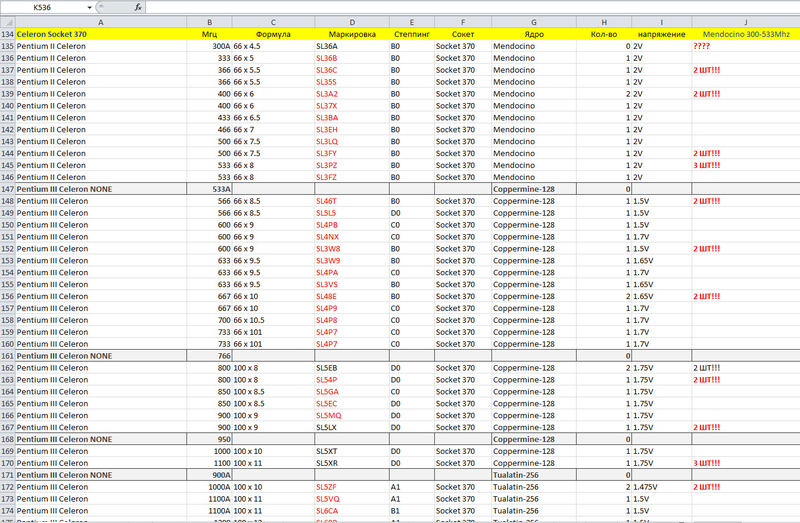Click the SL5VQ marking cell
Screen dimensions: 800x523
[x=352, y=499]
